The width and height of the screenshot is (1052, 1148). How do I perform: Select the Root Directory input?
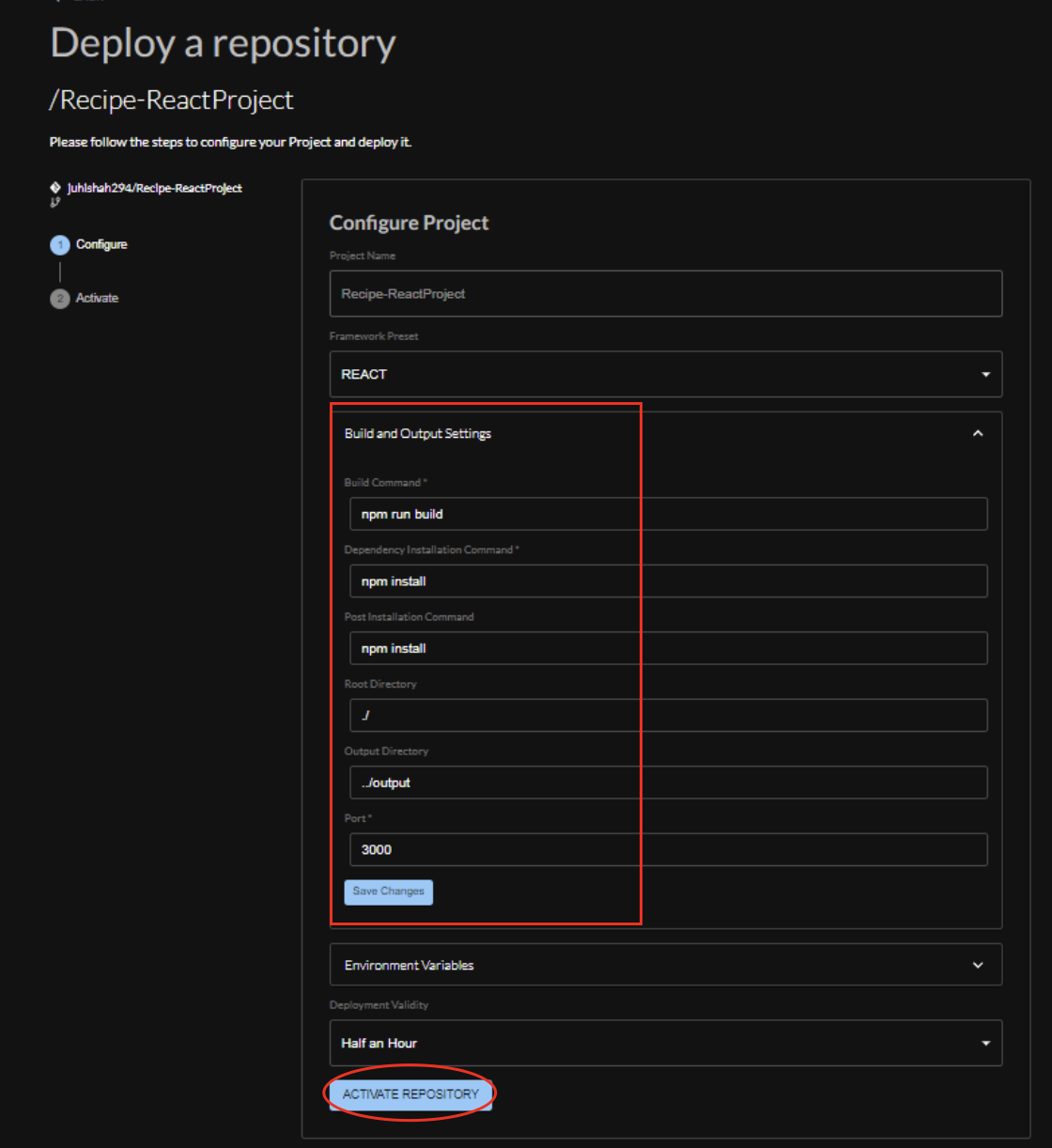[x=668, y=716]
